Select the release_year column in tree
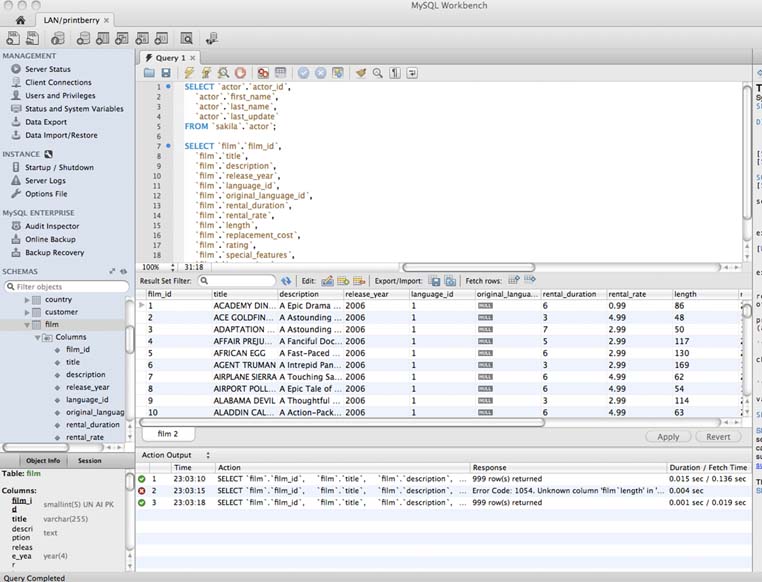The image size is (762, 582). point(87,387)
